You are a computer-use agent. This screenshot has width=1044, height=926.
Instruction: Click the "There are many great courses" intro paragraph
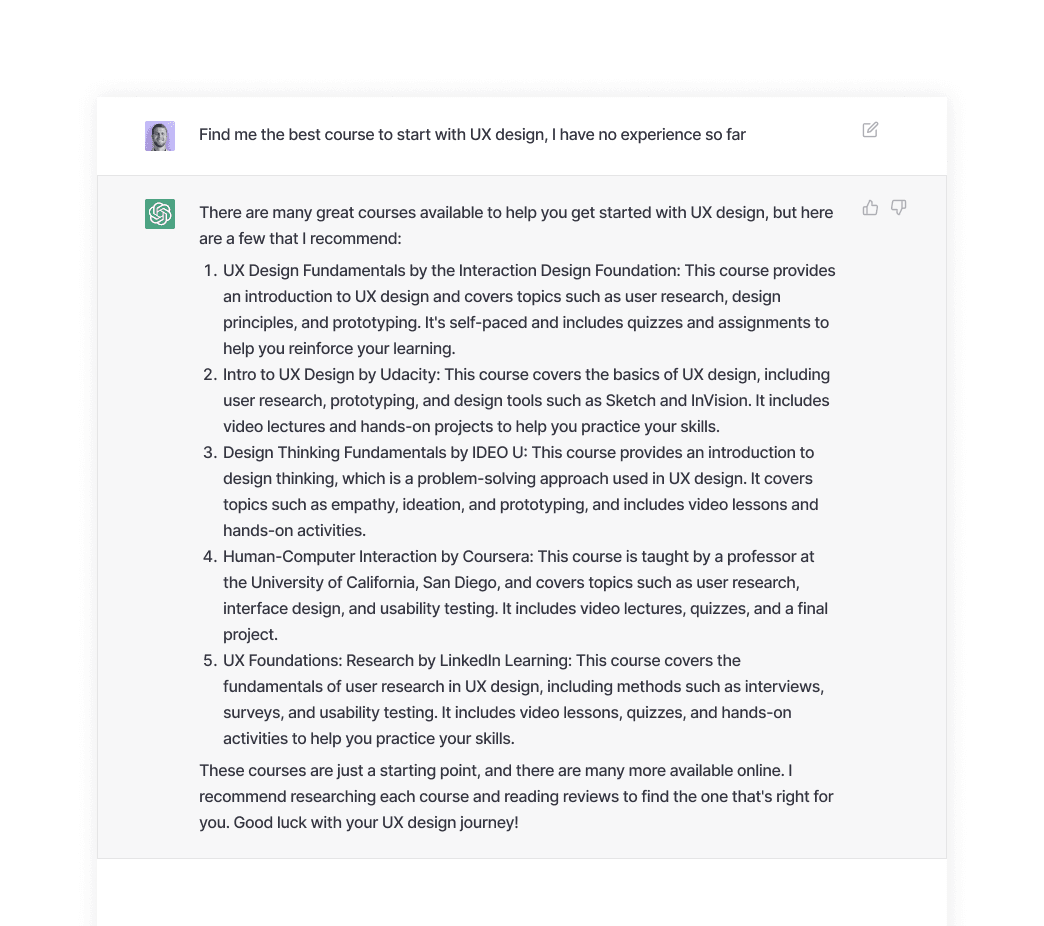click(x=516, y=225)
